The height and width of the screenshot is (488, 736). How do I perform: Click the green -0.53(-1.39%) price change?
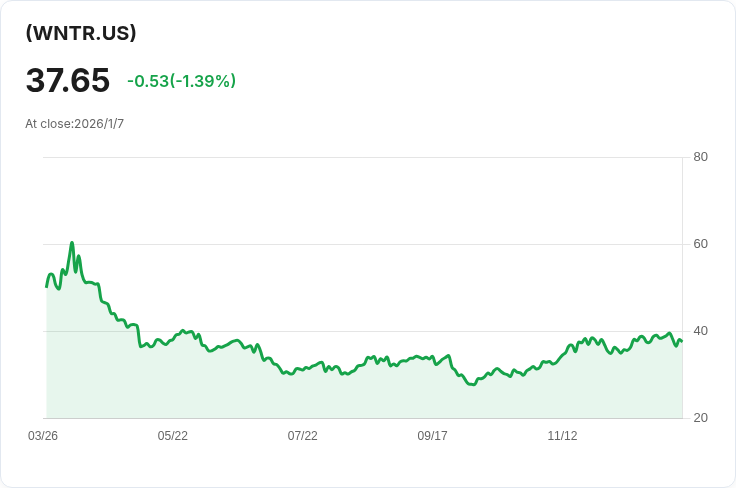pos(181,81)
